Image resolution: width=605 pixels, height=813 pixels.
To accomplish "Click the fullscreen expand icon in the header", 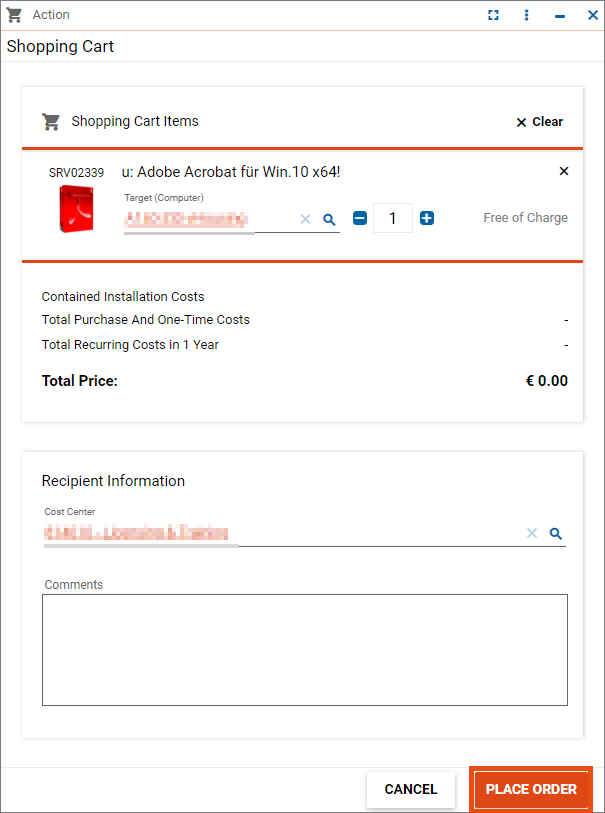I will [494, 15].
